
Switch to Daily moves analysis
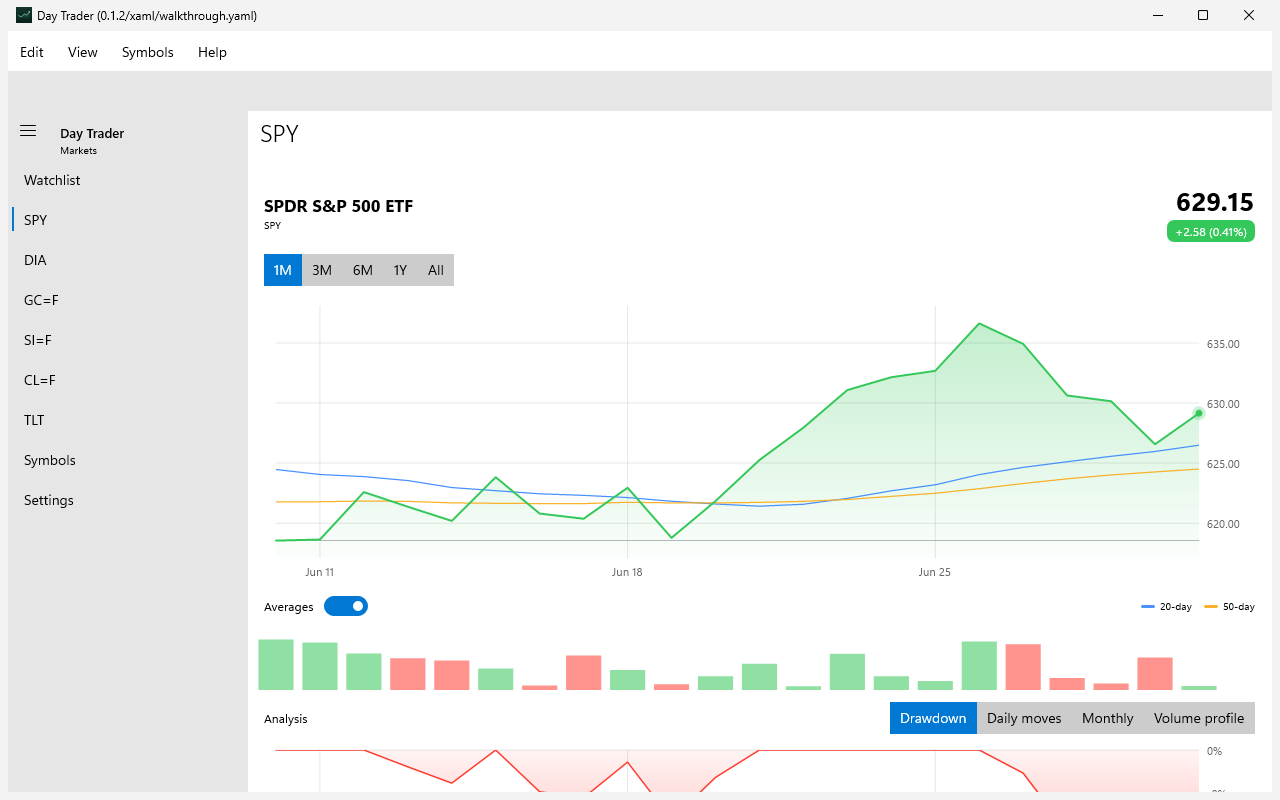(x=1024, y=718)
